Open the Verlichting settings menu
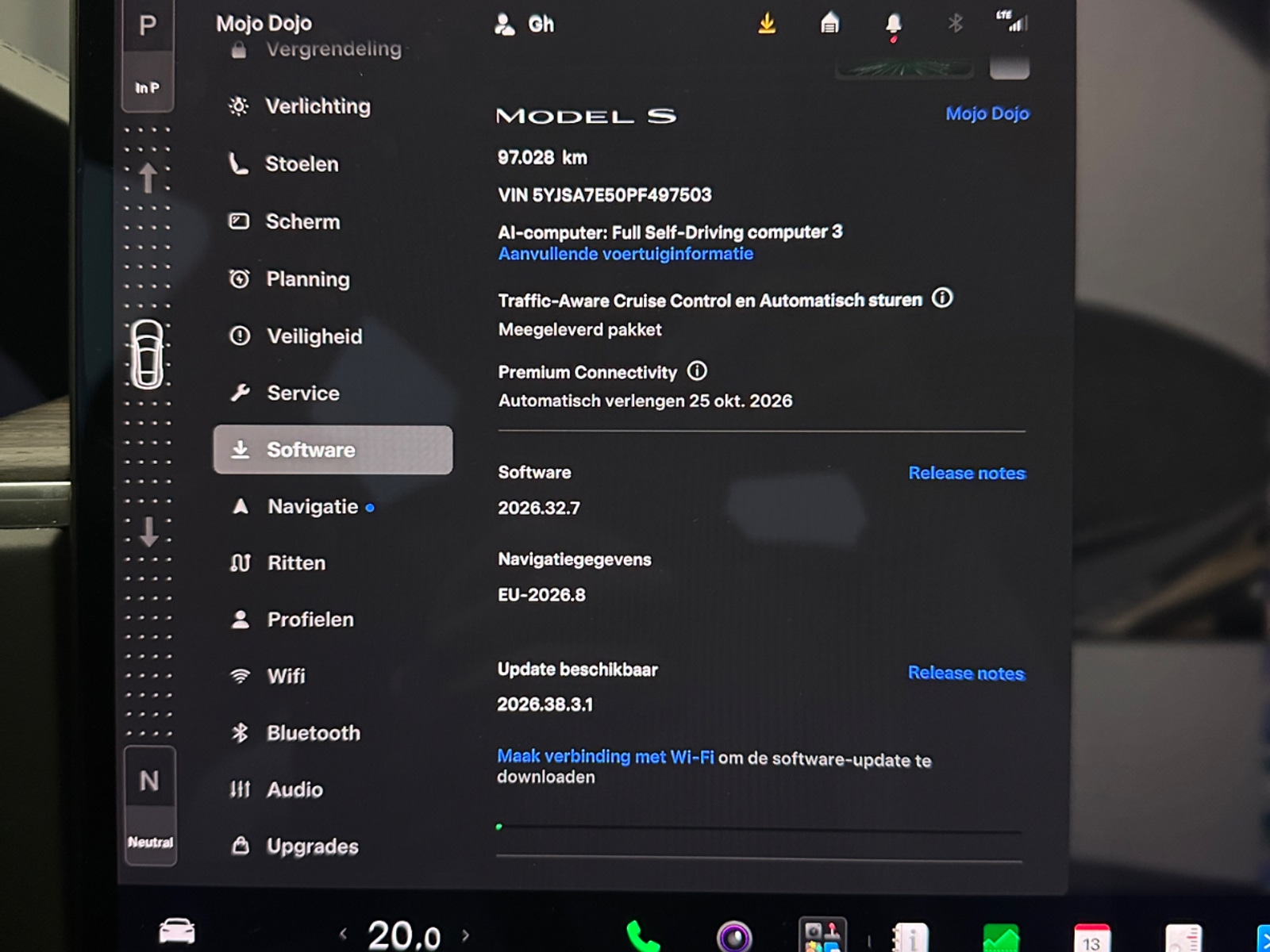 pyautogui.click(x=300, y=106)
